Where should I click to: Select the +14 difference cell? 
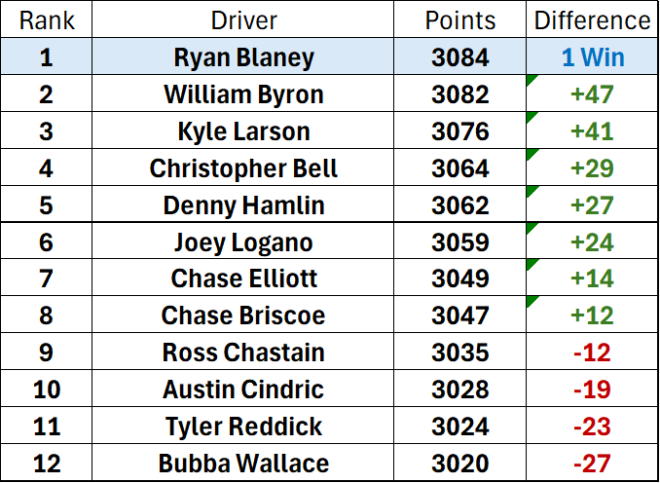point(592,278)
